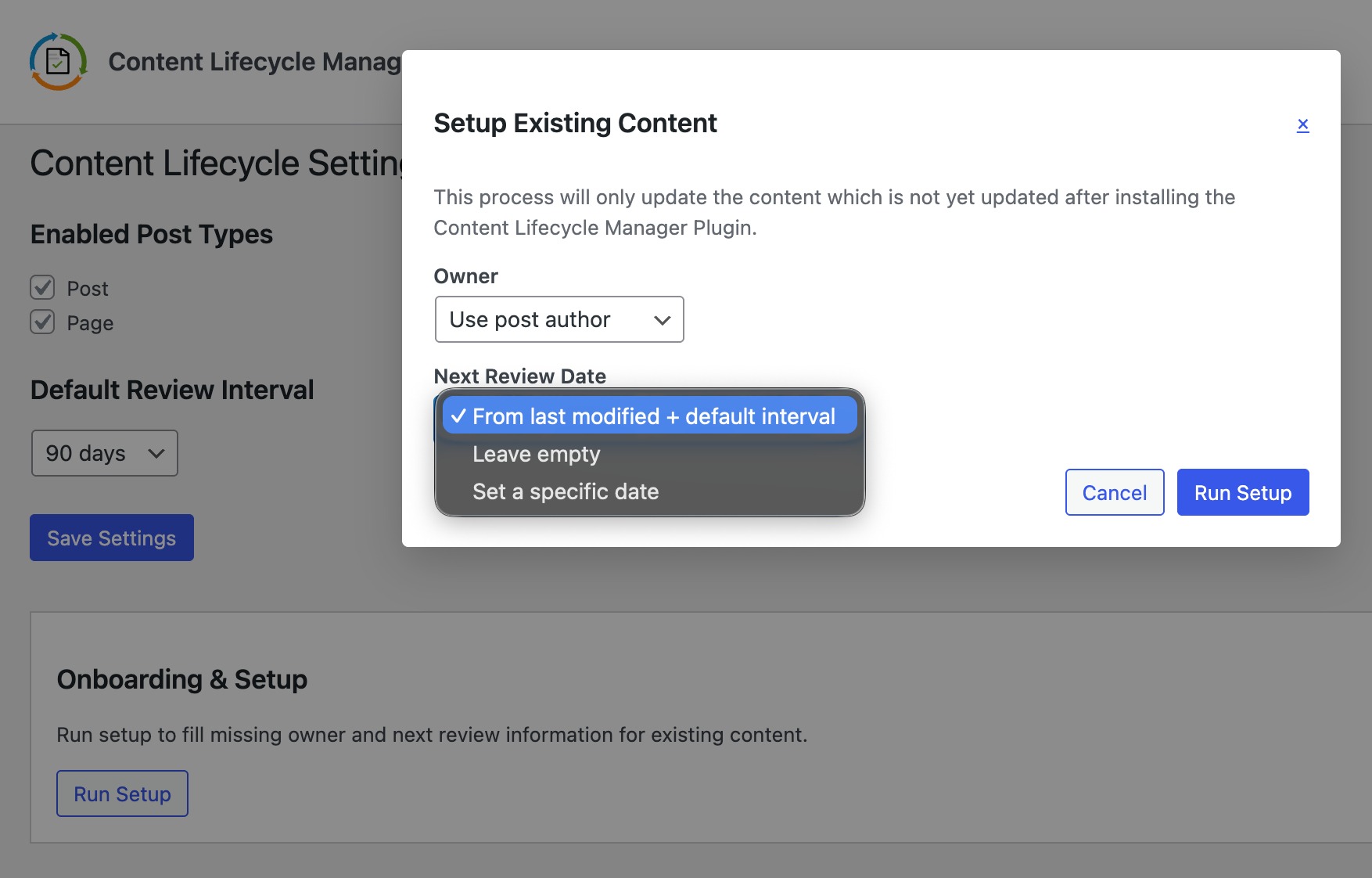Close the Setup Existing Content dialog
Image resolution: width=1372 pixels, height=878 pixels.
coord(1303,124)
